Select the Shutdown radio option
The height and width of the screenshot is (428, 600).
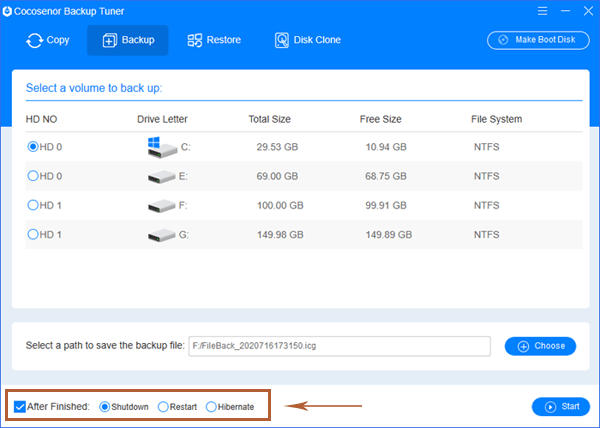pyautogui.click(x=104, y=407)
